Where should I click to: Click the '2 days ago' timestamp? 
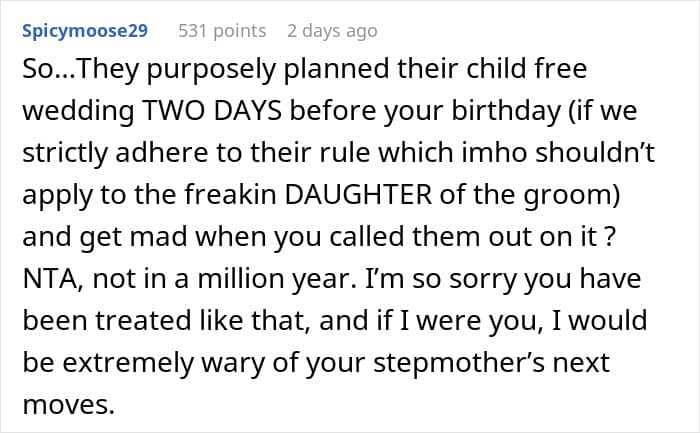(332, 31)
